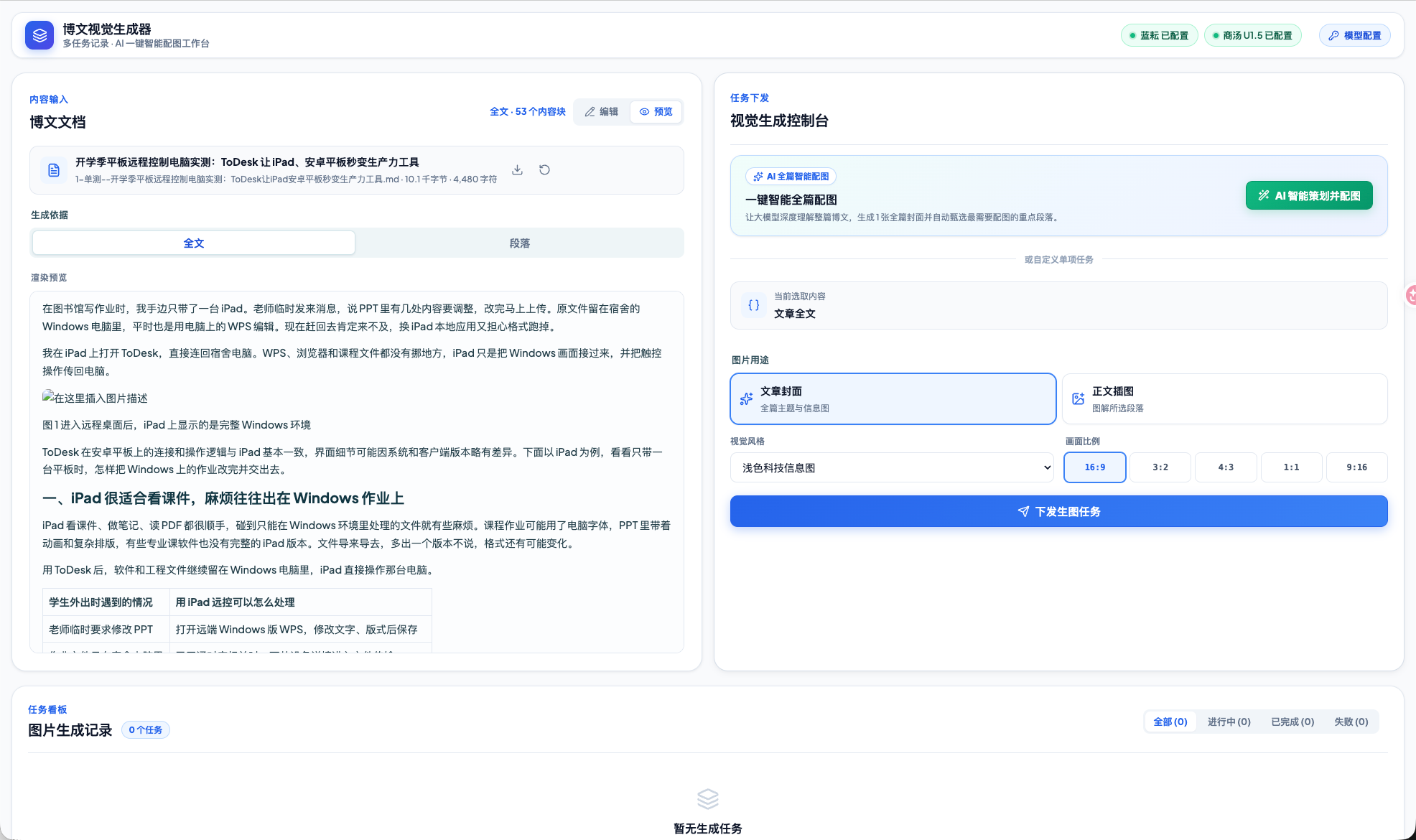
Task: Click 下发生图任务 button
Action: coord(1059,511)
